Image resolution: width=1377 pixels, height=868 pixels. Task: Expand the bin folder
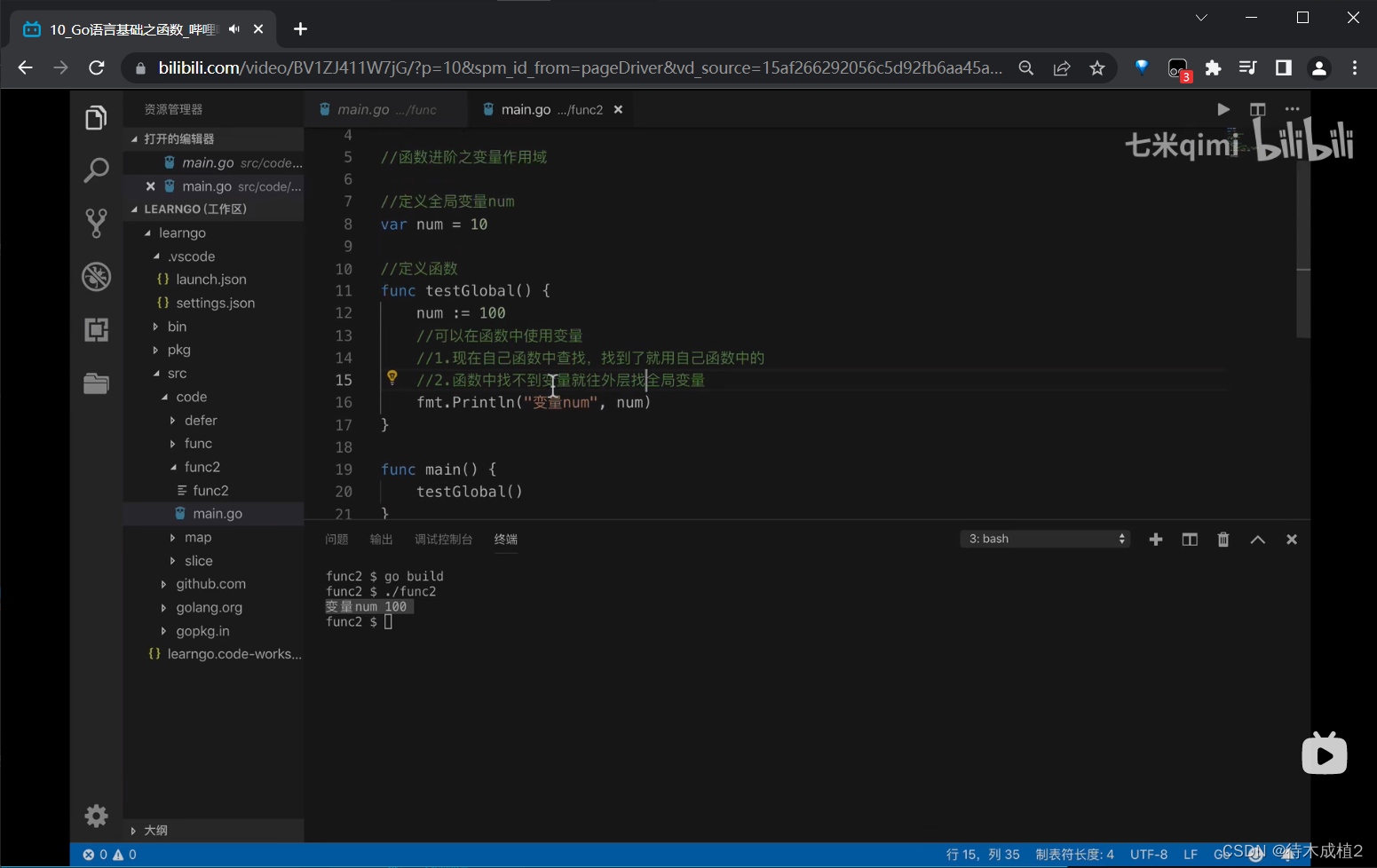click(x=213, y=327)
